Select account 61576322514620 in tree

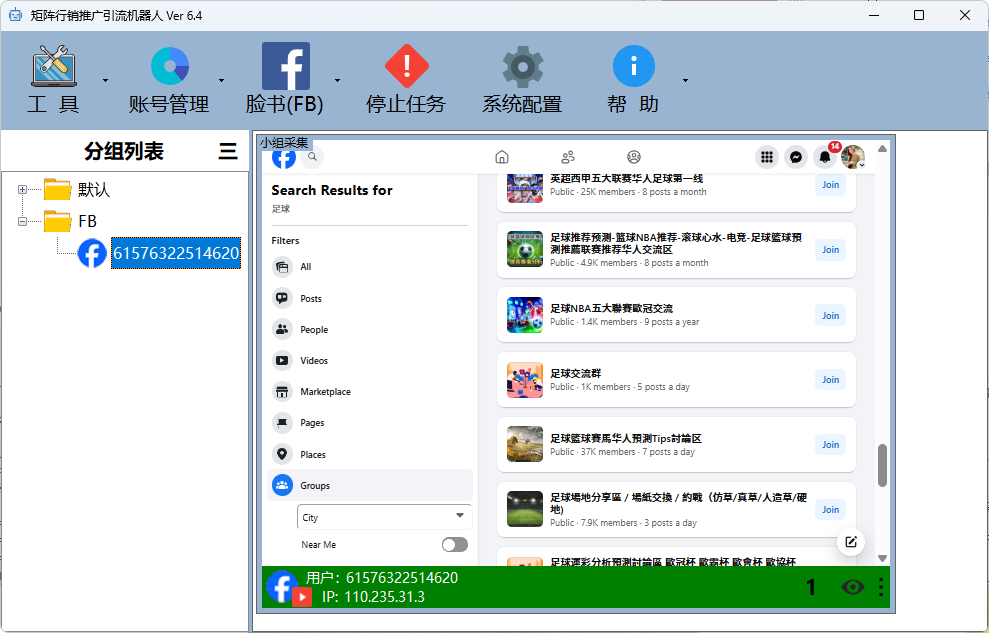(176, 253)
